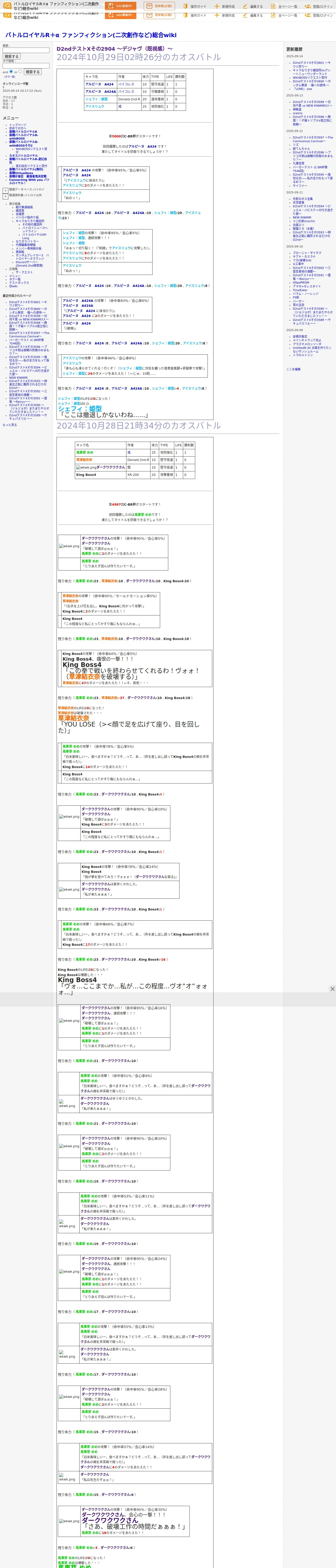The height and width of the screenshot is (1568, 336).
Task: Open 初めての方へ menu link
Action: 18,128
